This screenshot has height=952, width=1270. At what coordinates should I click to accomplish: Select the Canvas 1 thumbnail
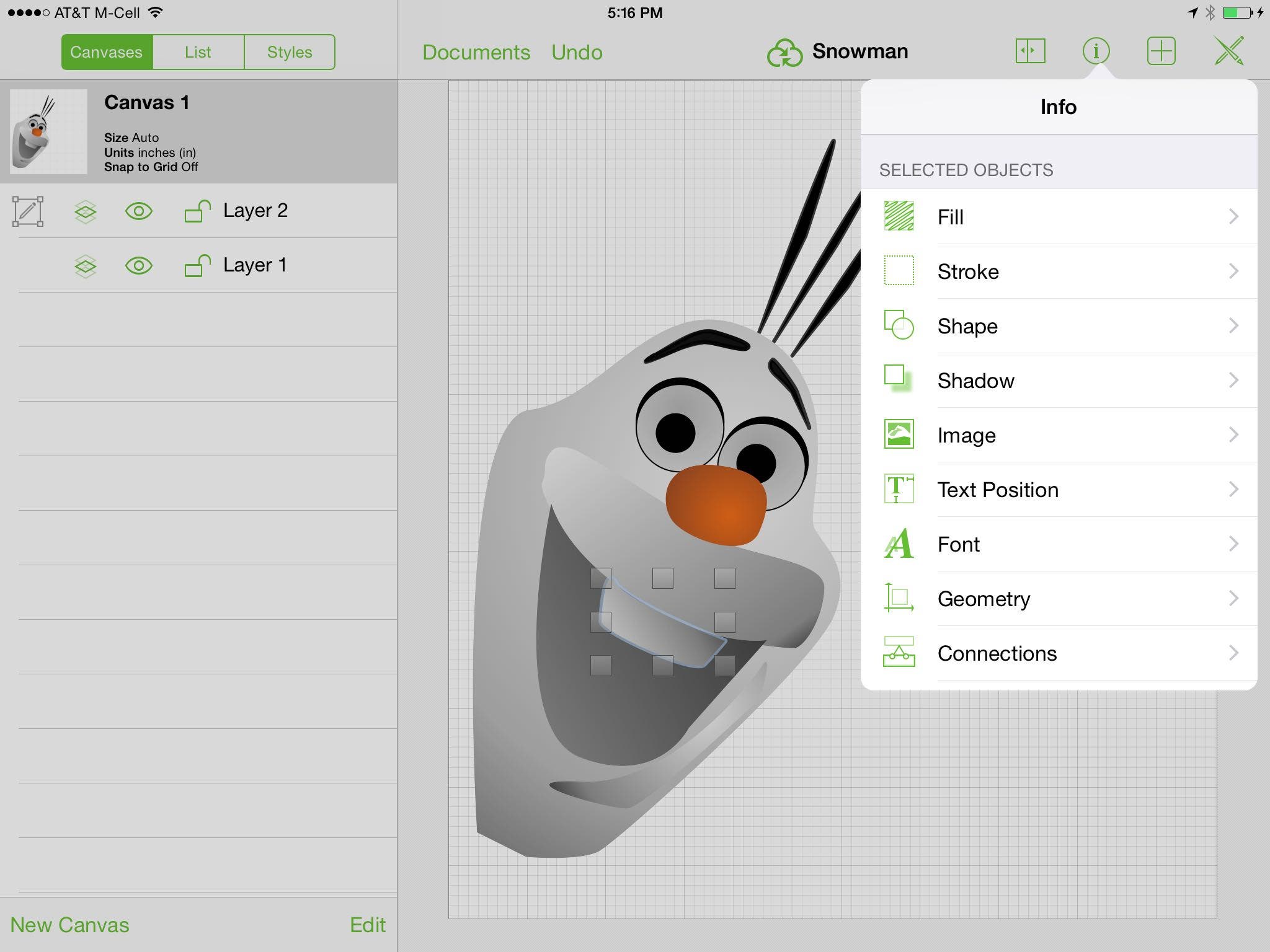click(48, 131)
